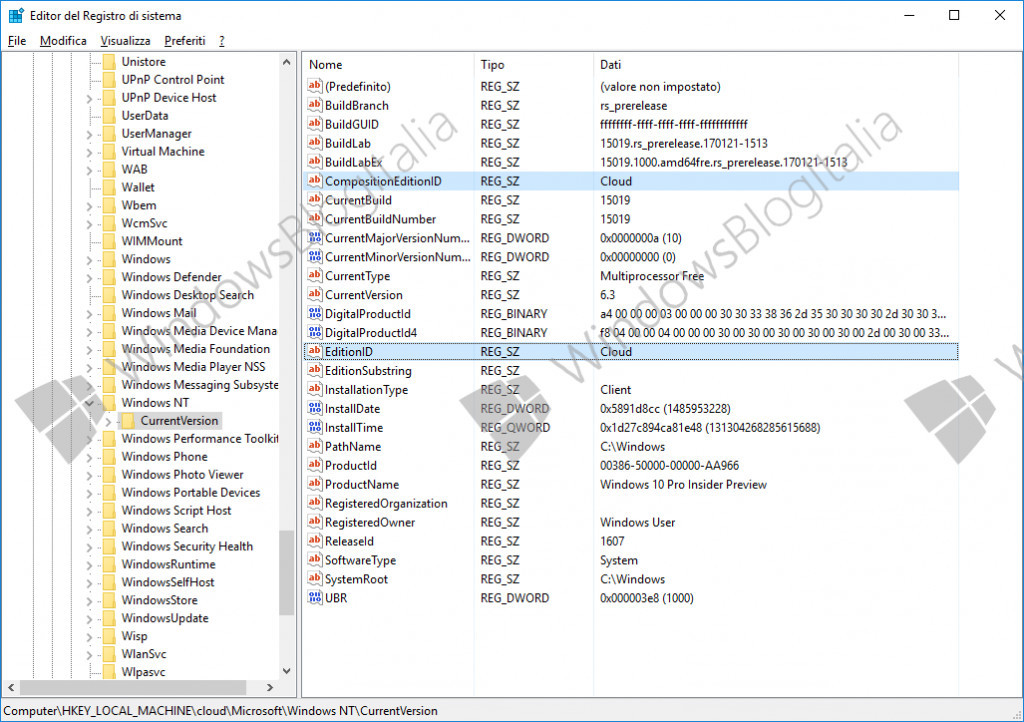Screen dimensions: 1024x722
Task: Select the EditionSubstring value name
Action: [368, 371]
